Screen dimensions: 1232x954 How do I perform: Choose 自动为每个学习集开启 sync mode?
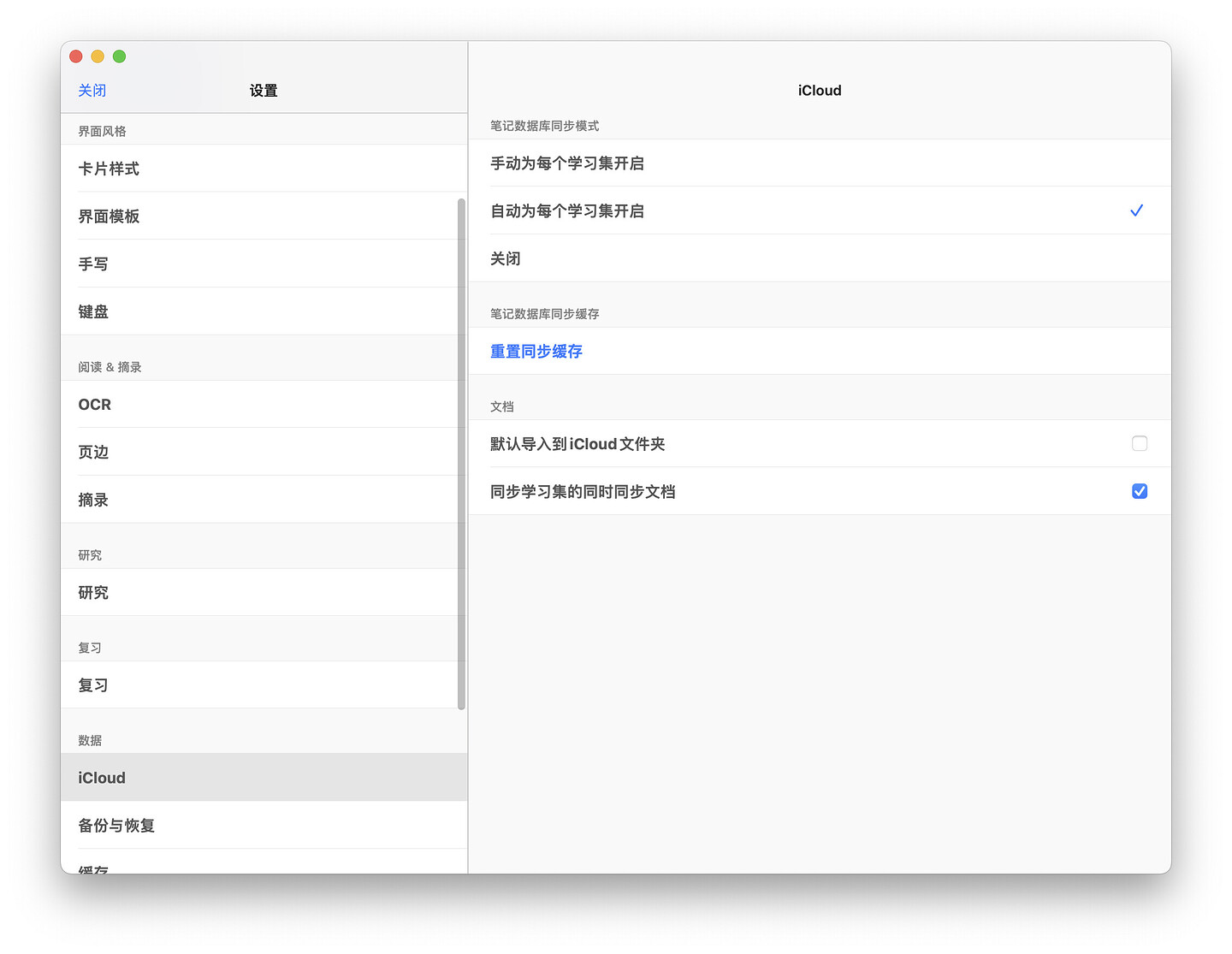[820, 211]
